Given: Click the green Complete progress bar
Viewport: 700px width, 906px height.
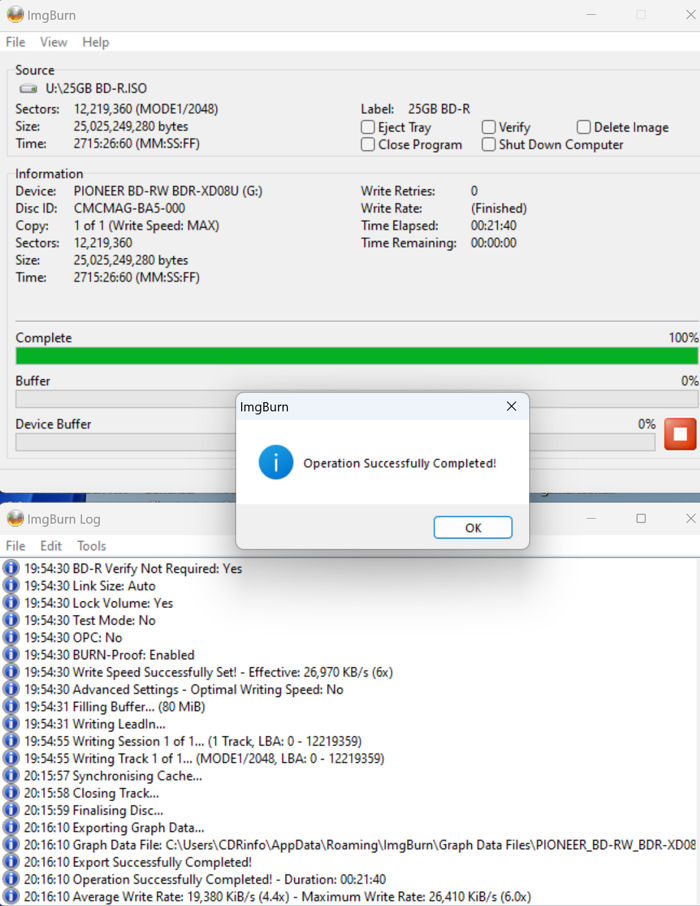Looking at the screenshot, I should pos(357,356).
